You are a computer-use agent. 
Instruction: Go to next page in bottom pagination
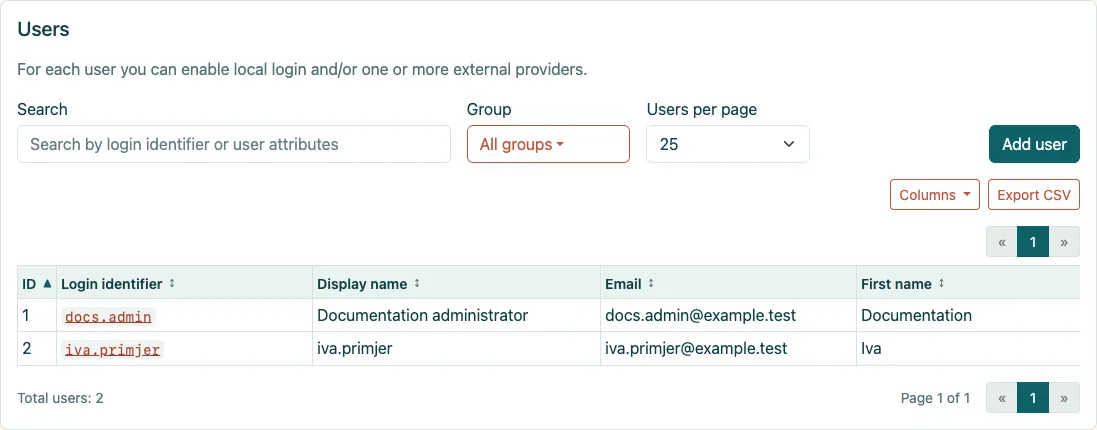pyautogui.click(x=1064, y=398)
